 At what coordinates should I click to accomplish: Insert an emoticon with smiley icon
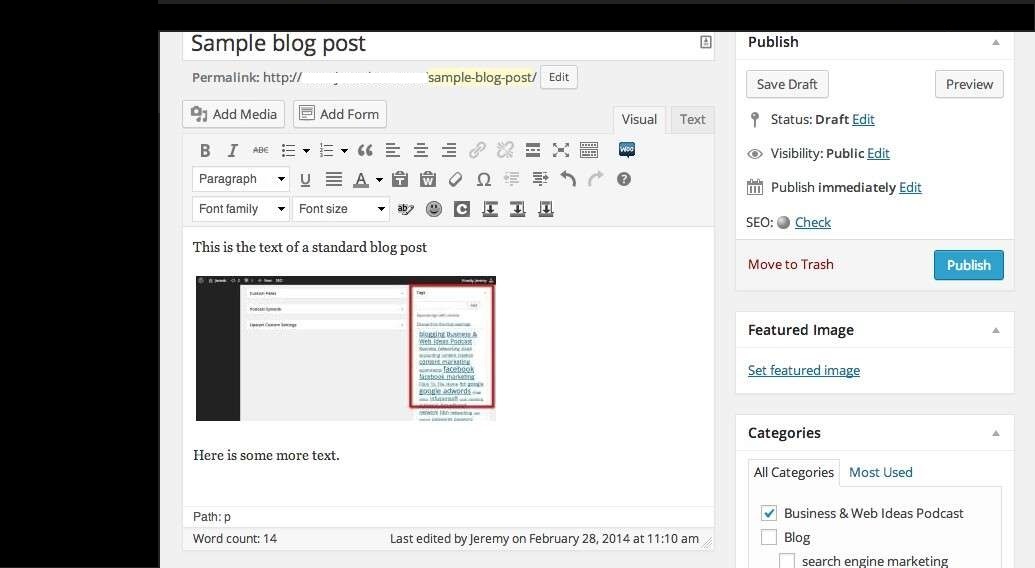(x=434, y=209)
